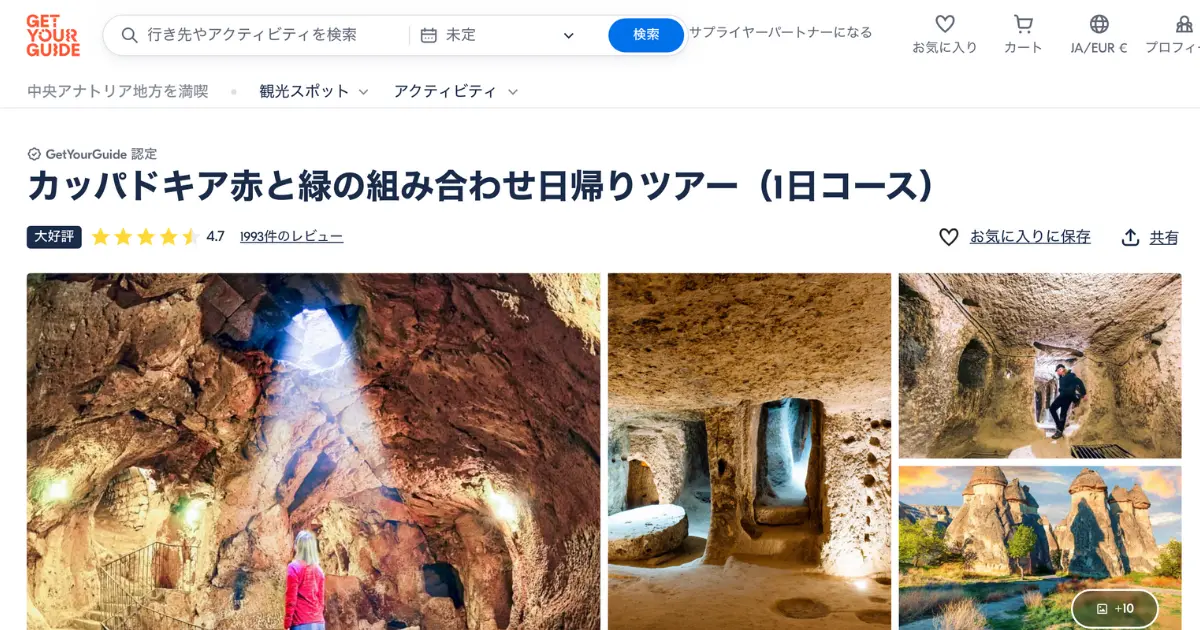This screenshot has height=630, width=1200.
Task: Open the プロフィール profile icon
Action: [x=1184, y=24]
